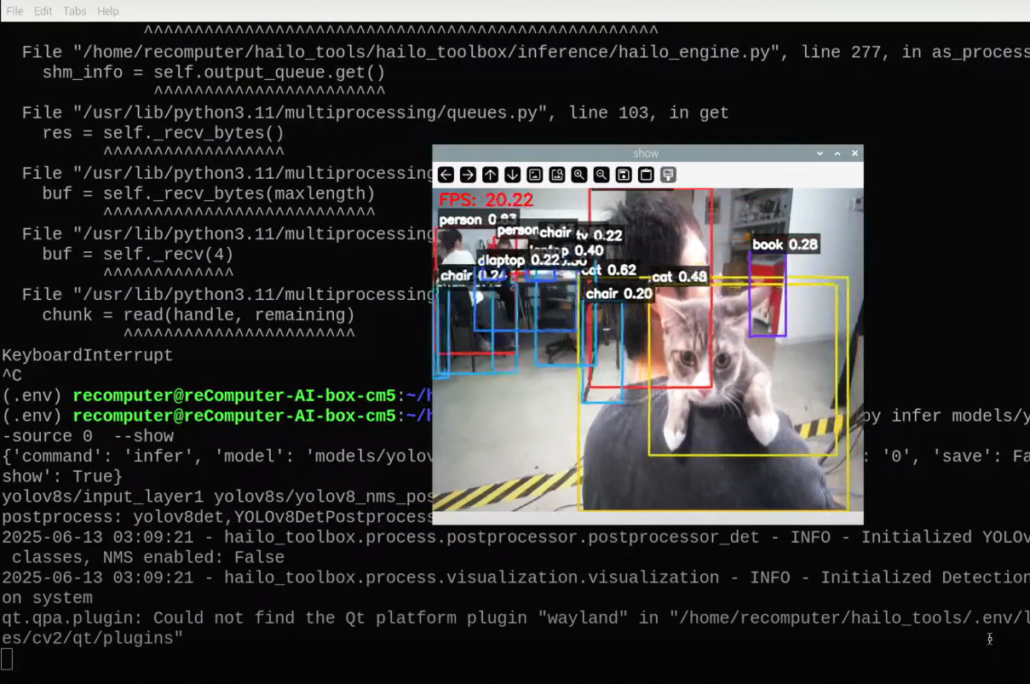Open the Edit menu in terminal
The image size is (1030, 684).
[x=43, y=11]
